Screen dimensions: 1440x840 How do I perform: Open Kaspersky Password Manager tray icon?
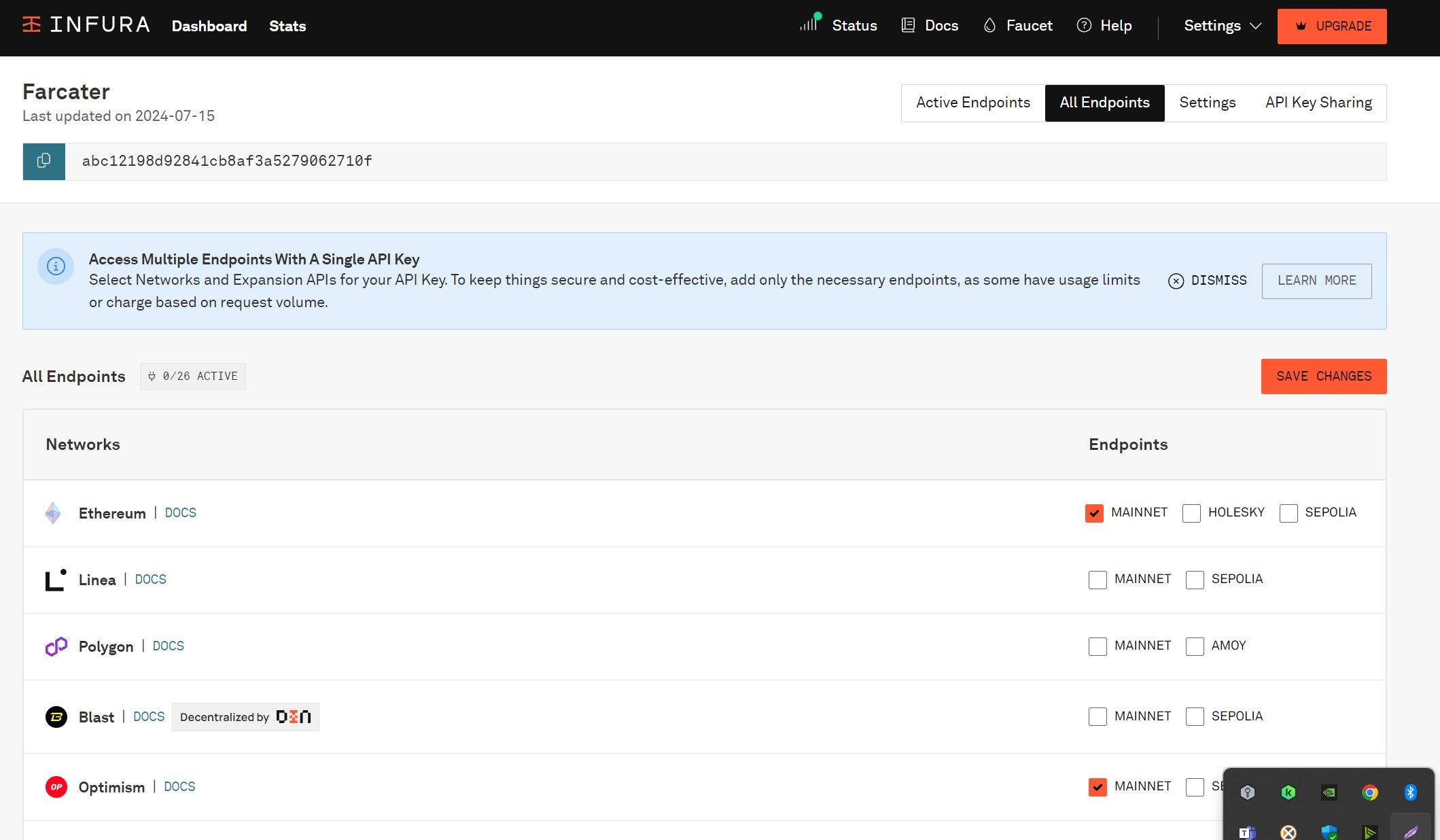tap(1247, 792)
